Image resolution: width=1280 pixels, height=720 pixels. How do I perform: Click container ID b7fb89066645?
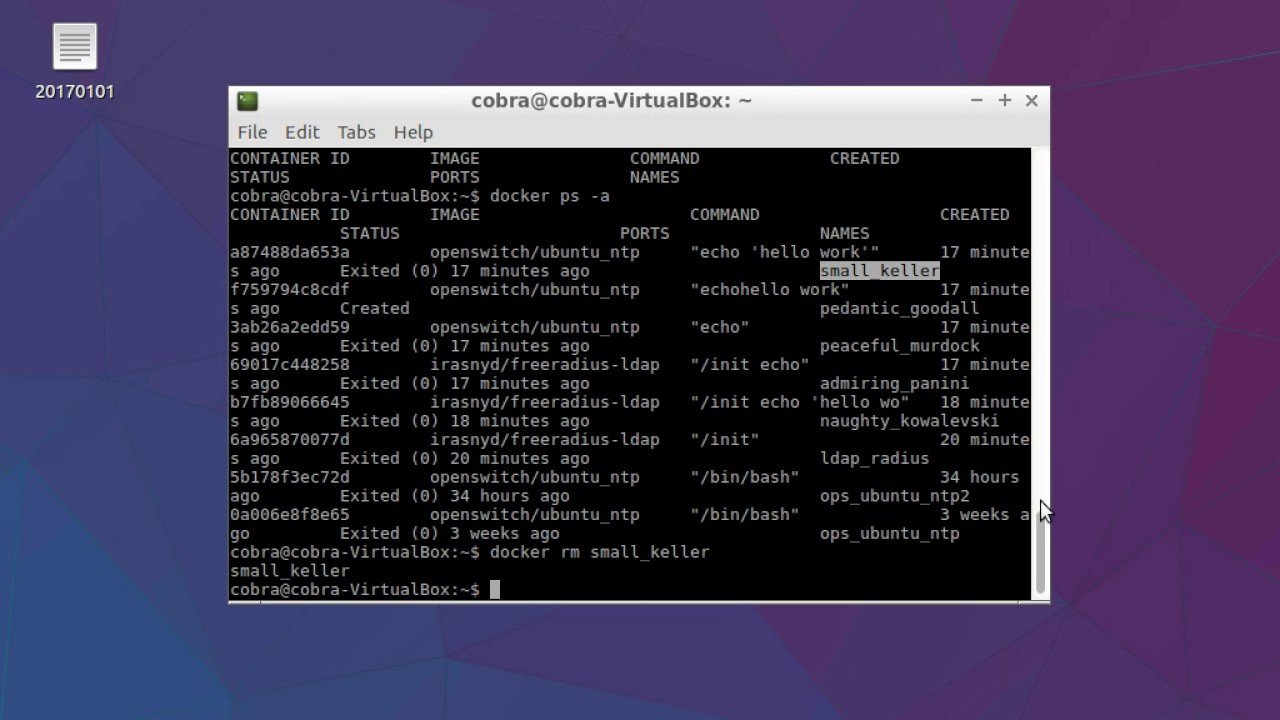(x=290, y=402)
